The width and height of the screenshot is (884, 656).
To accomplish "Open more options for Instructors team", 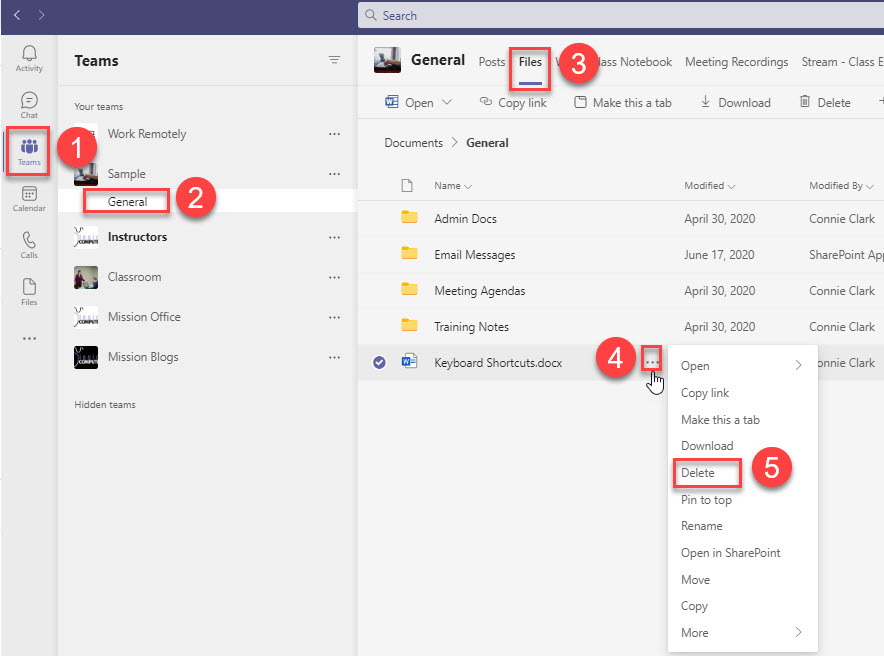I will point(334,237).
